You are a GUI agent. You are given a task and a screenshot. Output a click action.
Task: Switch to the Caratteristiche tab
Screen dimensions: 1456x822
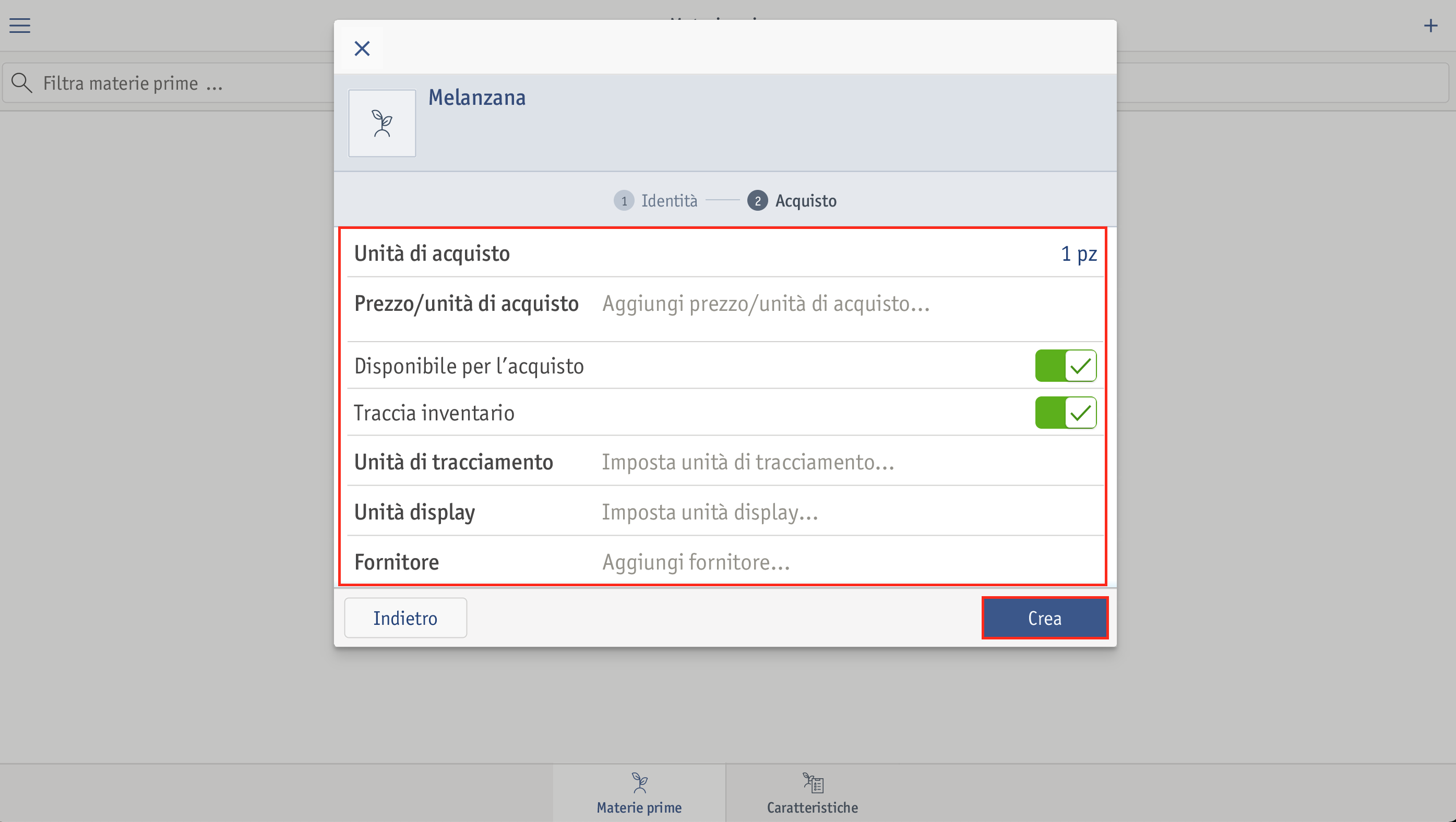(812, 793)
